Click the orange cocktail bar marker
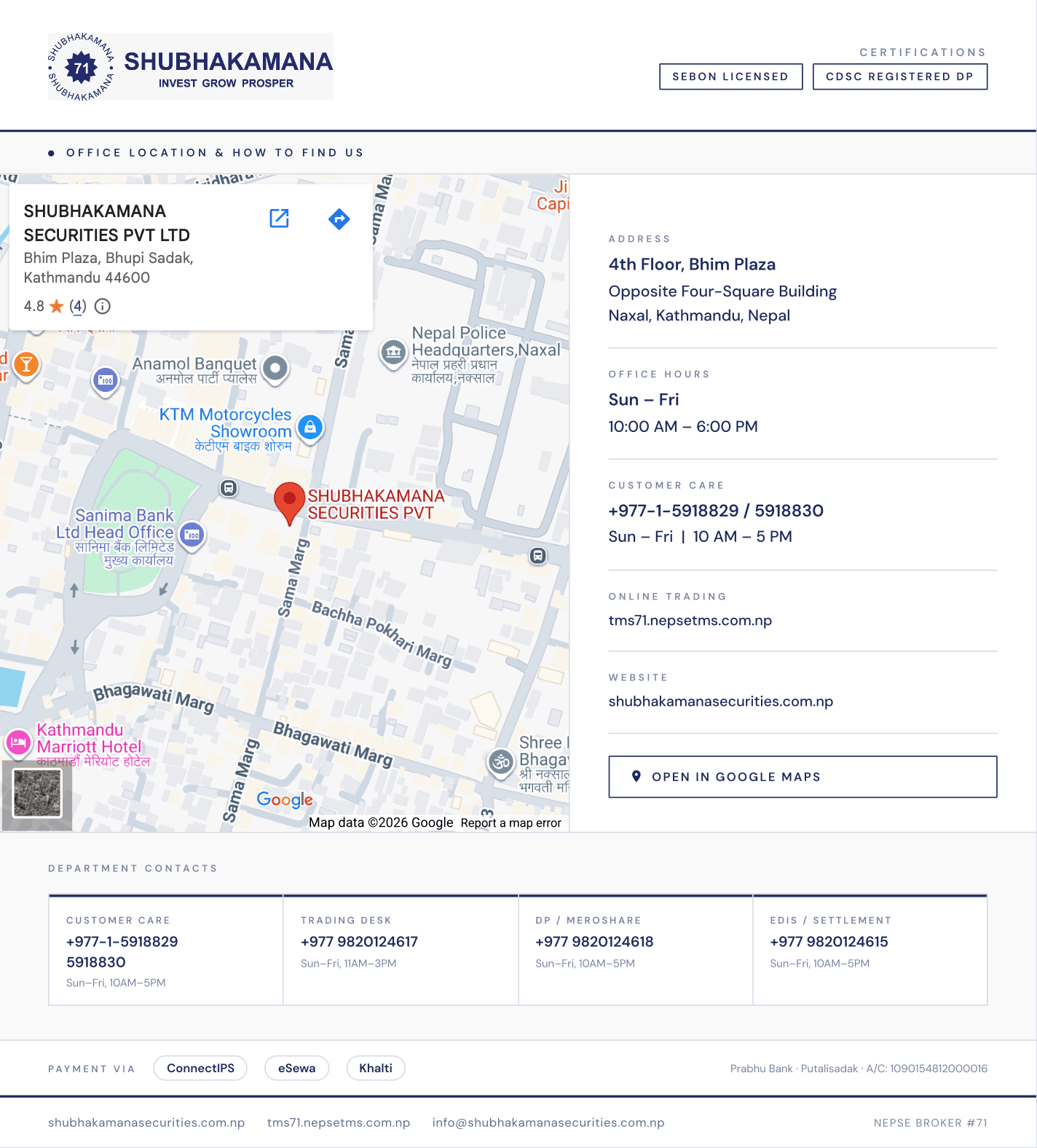Image resolution: width=1037 pixels, height=1148 pixels. (x=26, y=364)
